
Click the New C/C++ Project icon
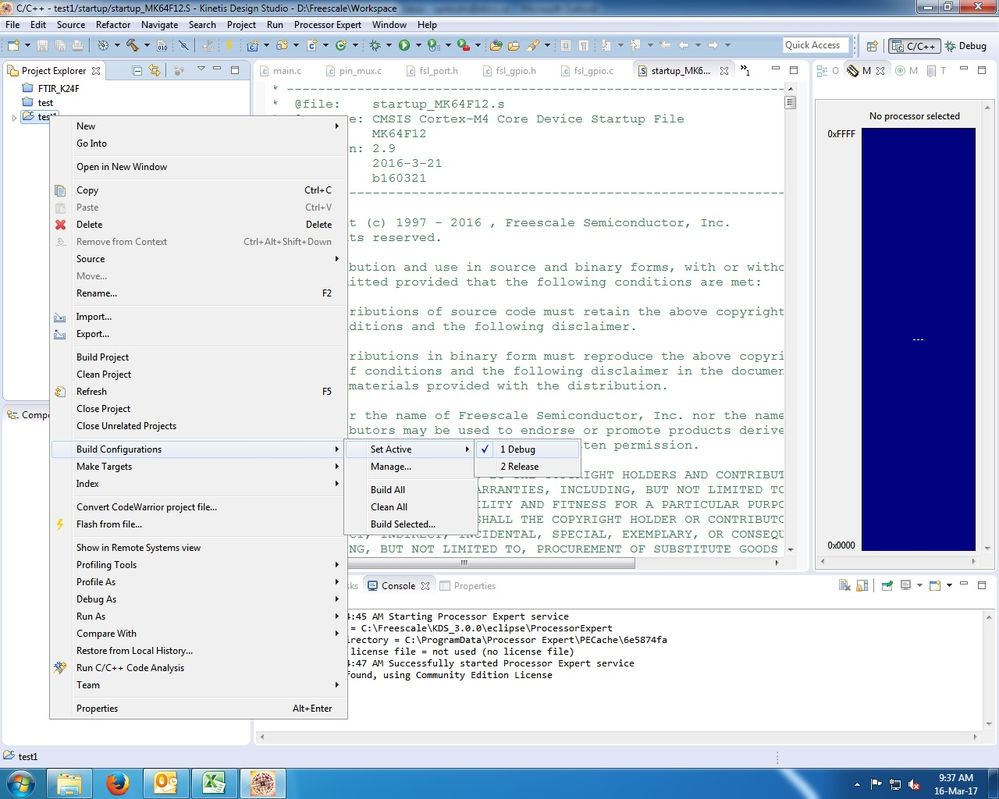(252, 46)
